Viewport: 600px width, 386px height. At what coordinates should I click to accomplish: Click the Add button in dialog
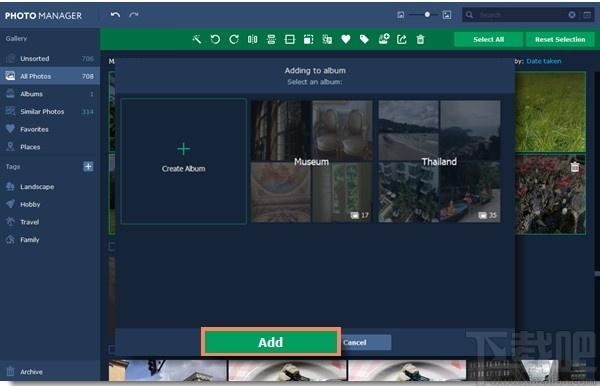click(x=271, y=342)
